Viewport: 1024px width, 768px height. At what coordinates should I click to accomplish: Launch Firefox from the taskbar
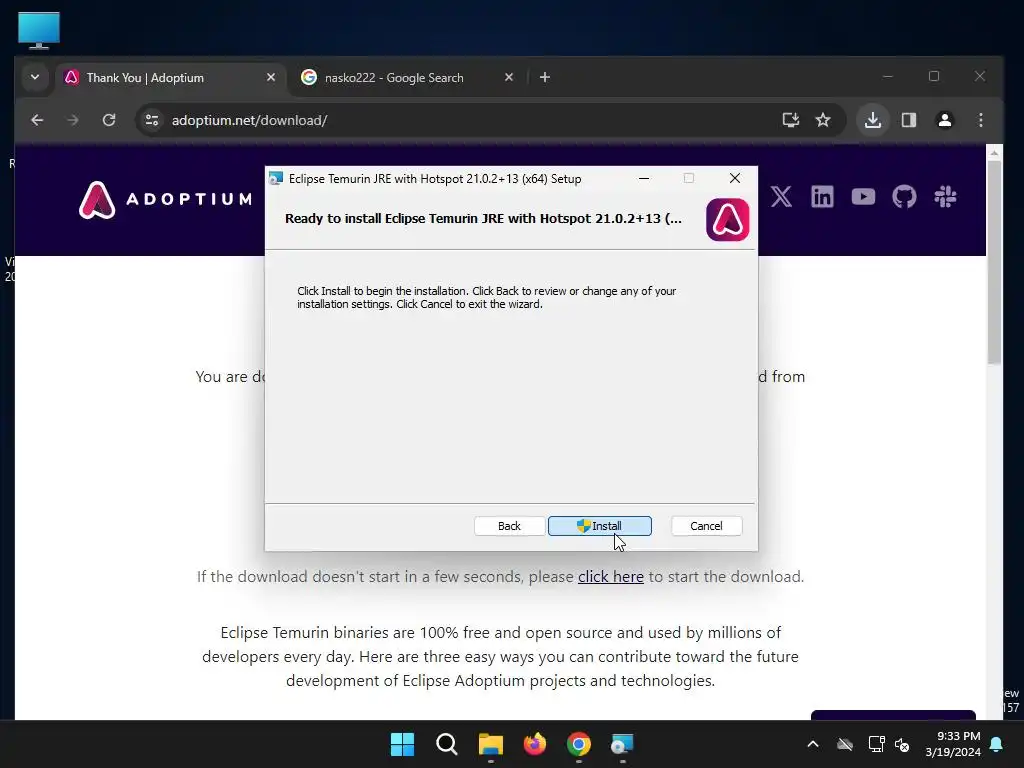pos(535,744)
